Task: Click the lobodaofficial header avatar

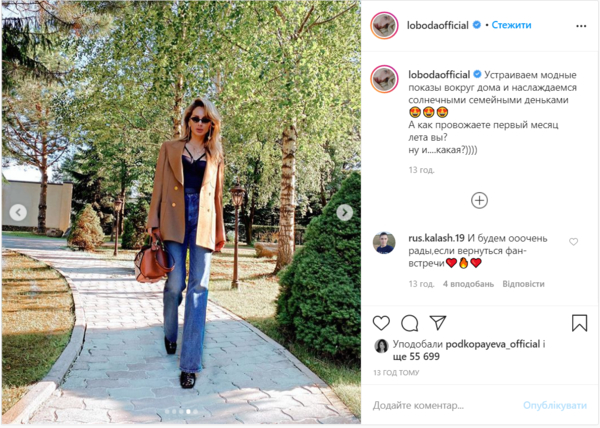Action: click(x=384, y=26)
